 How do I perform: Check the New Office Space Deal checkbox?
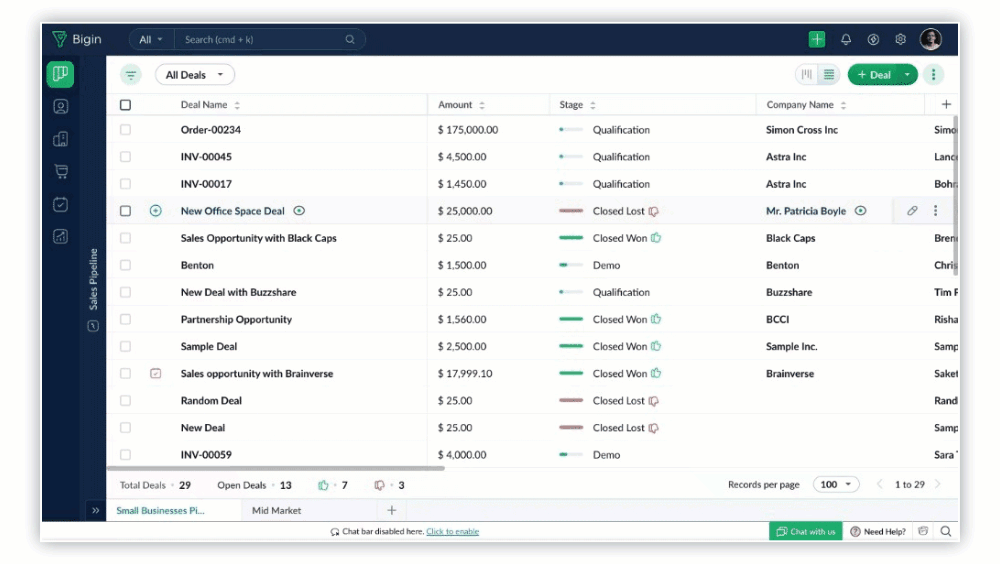pos(126,211)
